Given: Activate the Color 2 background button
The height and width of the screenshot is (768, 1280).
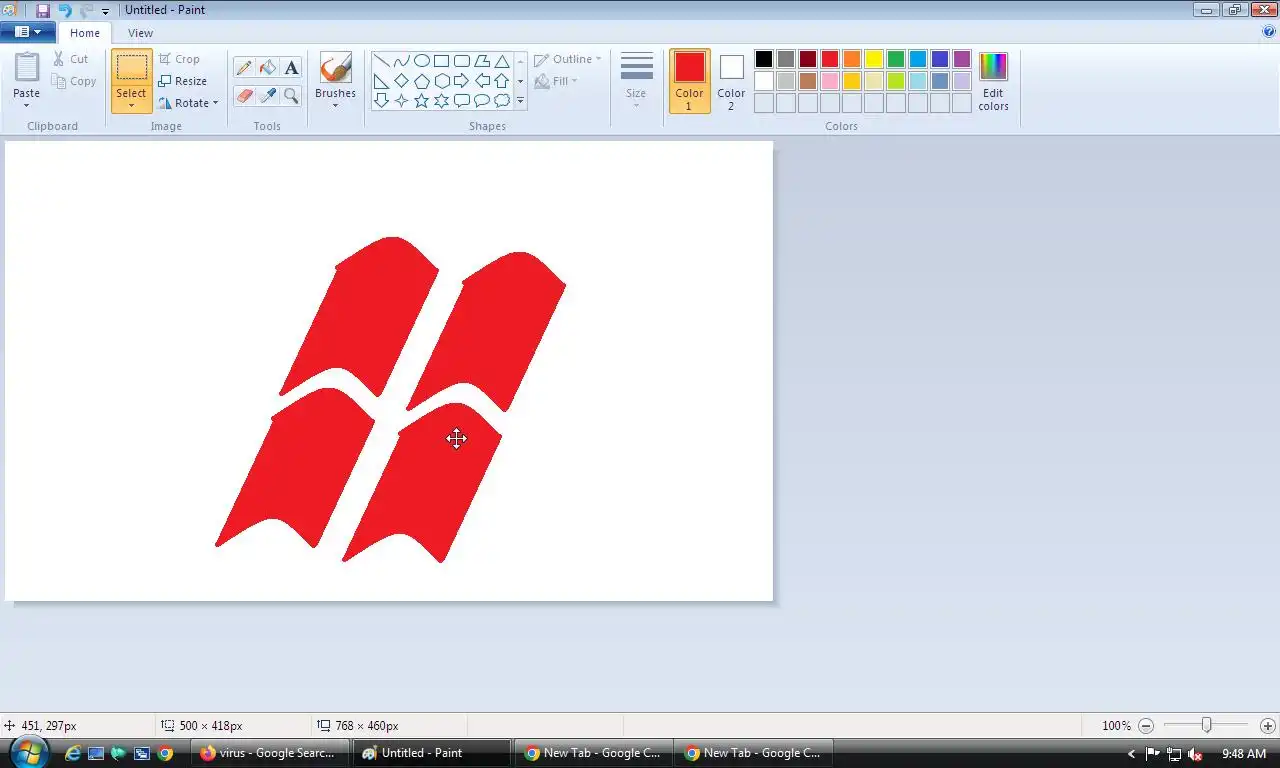Looking at the screenshot, I should (731, 81).
